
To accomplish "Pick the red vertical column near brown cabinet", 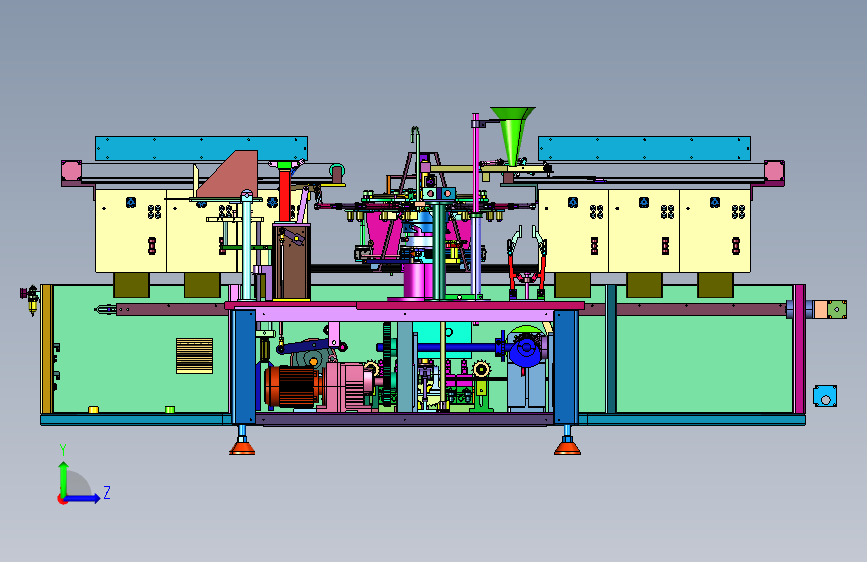I will coord(285,196).
